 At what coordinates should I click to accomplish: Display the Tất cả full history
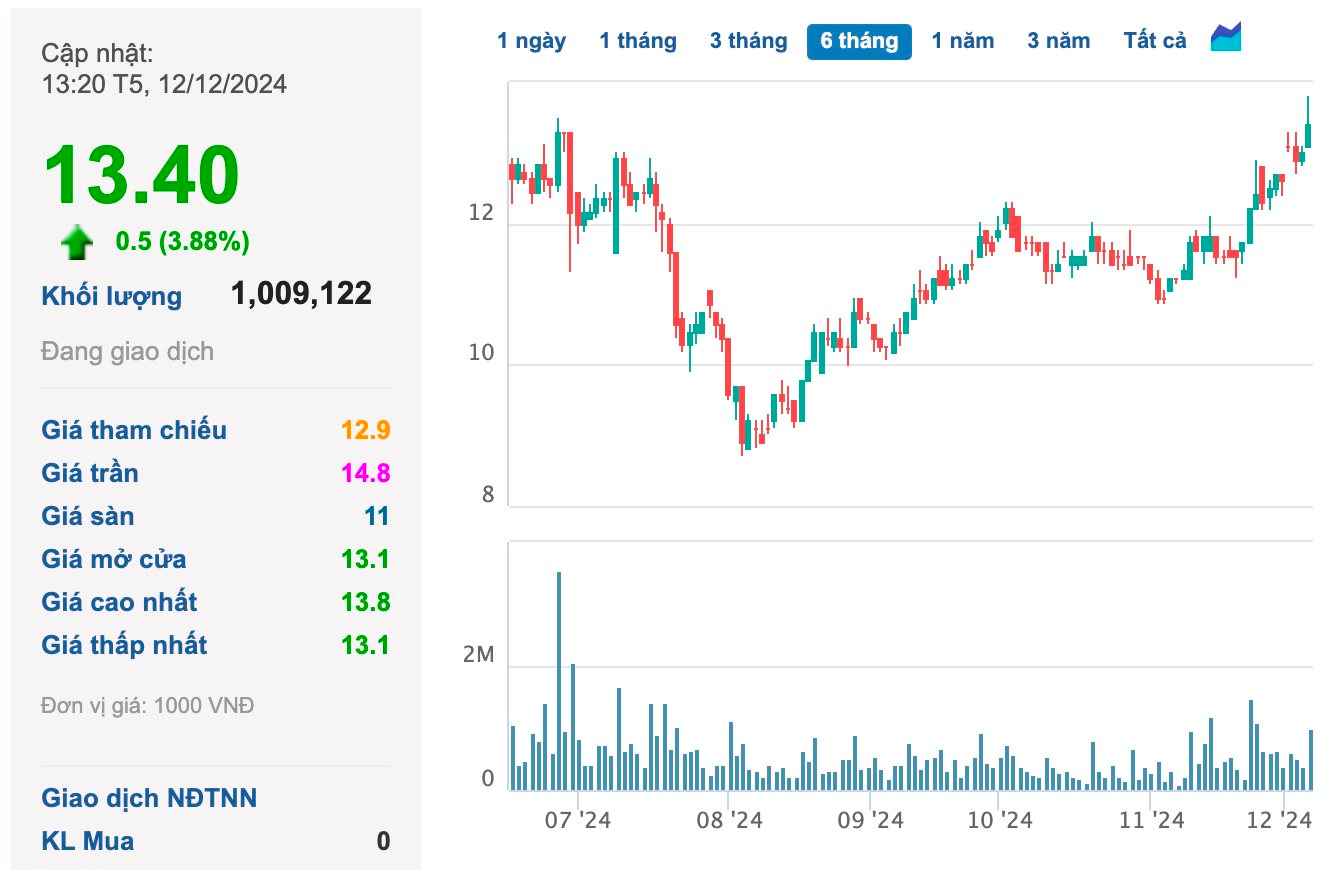(1154, 41)
